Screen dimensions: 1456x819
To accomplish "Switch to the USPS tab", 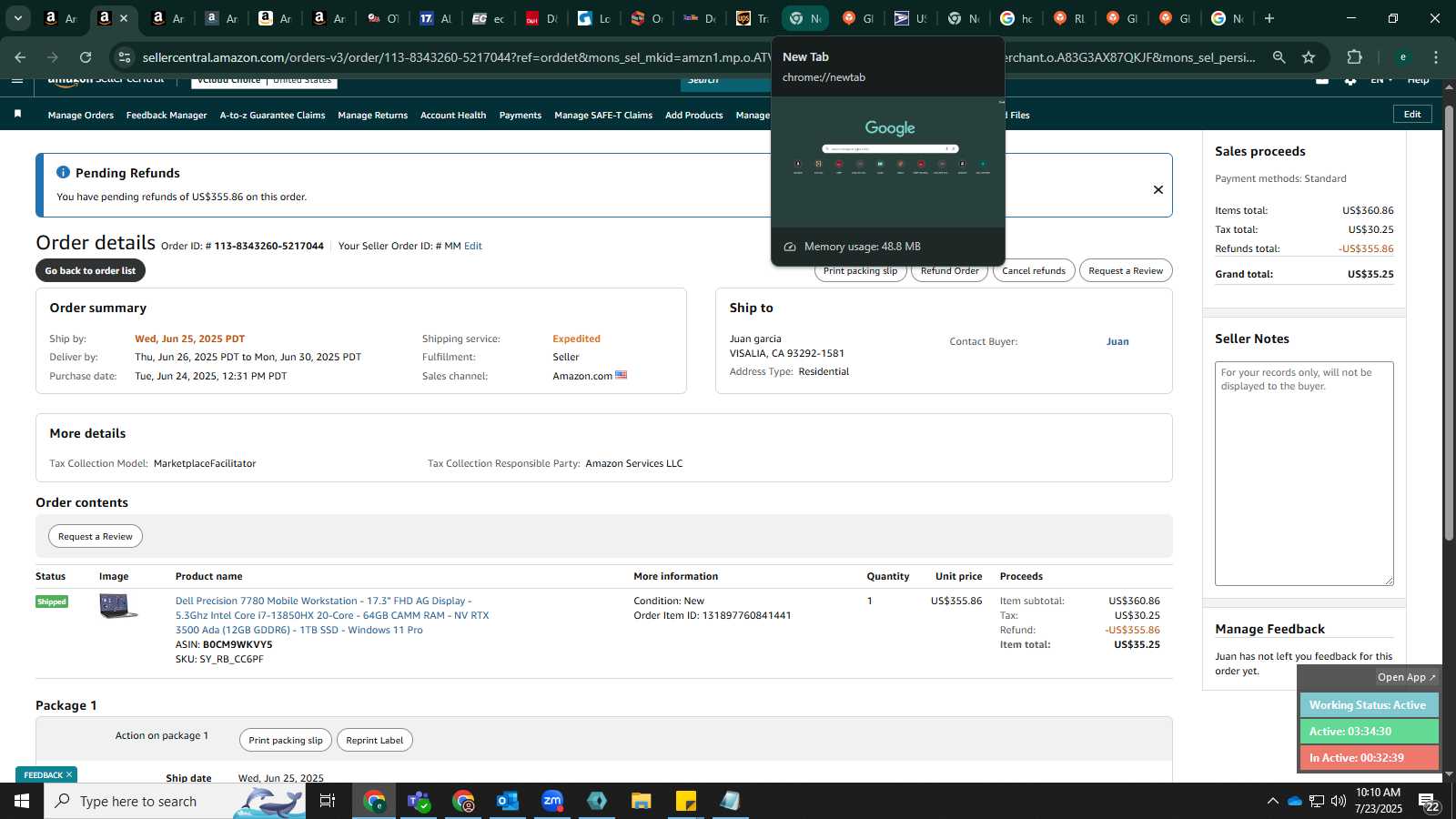I will 910,18.
